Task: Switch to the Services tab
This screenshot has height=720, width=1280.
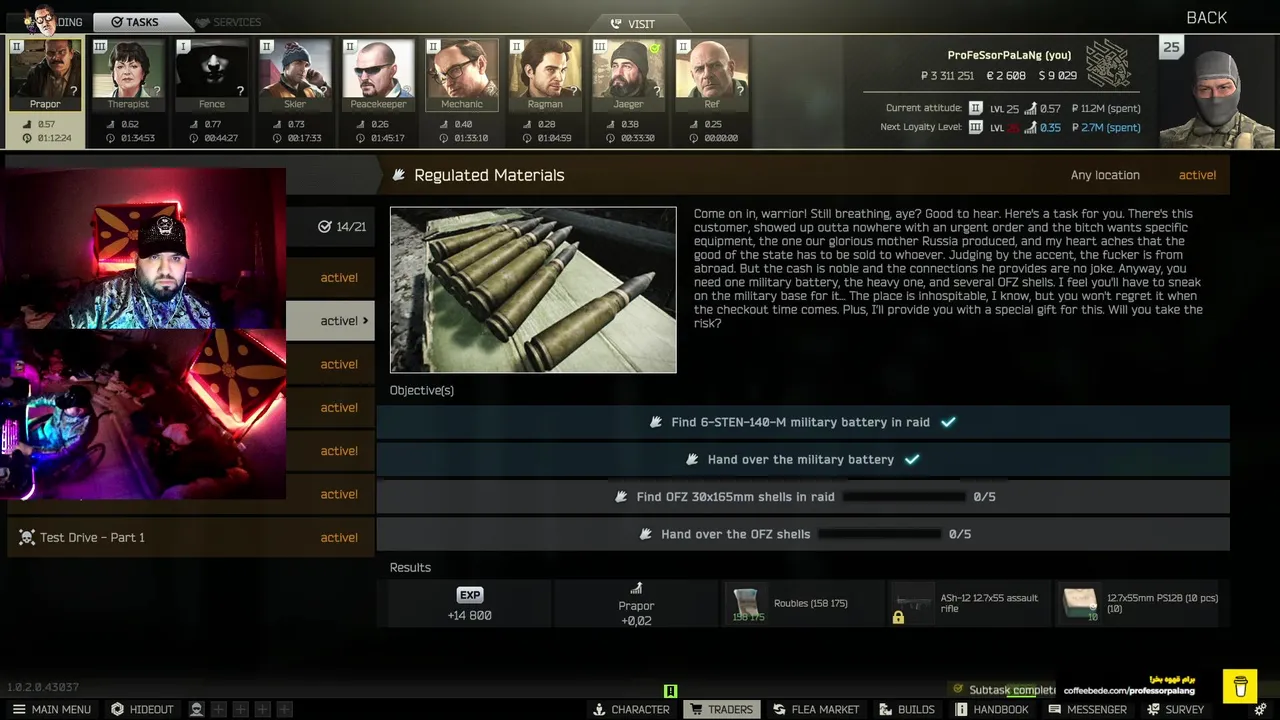Action: [228, 22]
